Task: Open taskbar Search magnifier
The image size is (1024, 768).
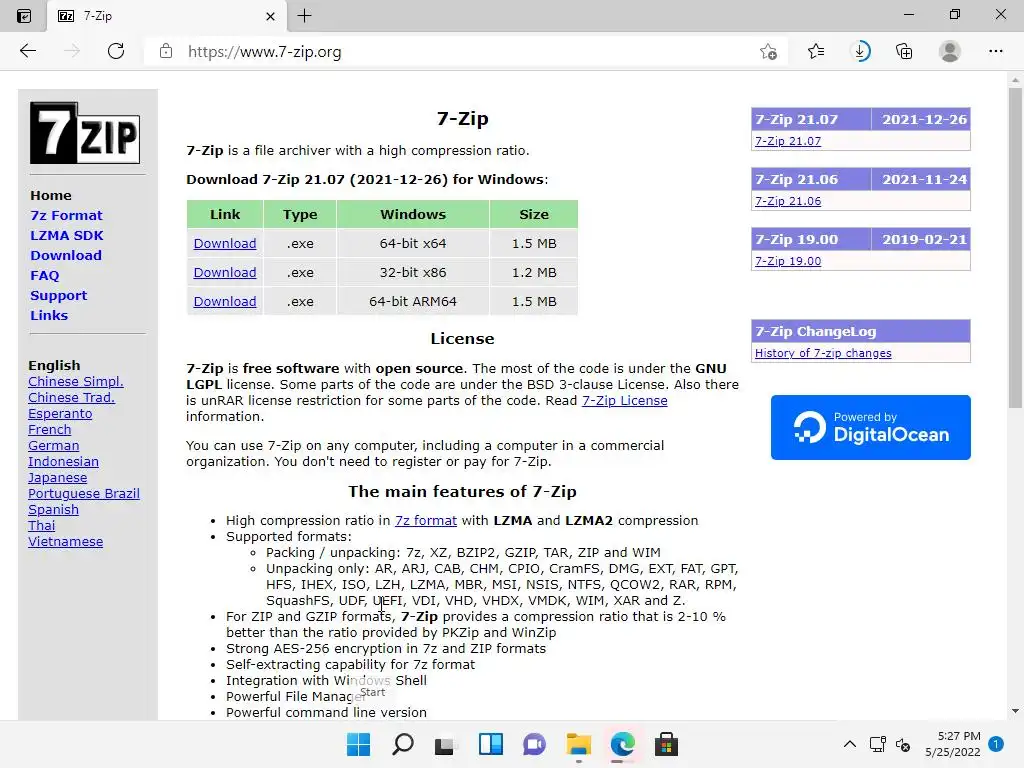Action: [x=402, y=744]
